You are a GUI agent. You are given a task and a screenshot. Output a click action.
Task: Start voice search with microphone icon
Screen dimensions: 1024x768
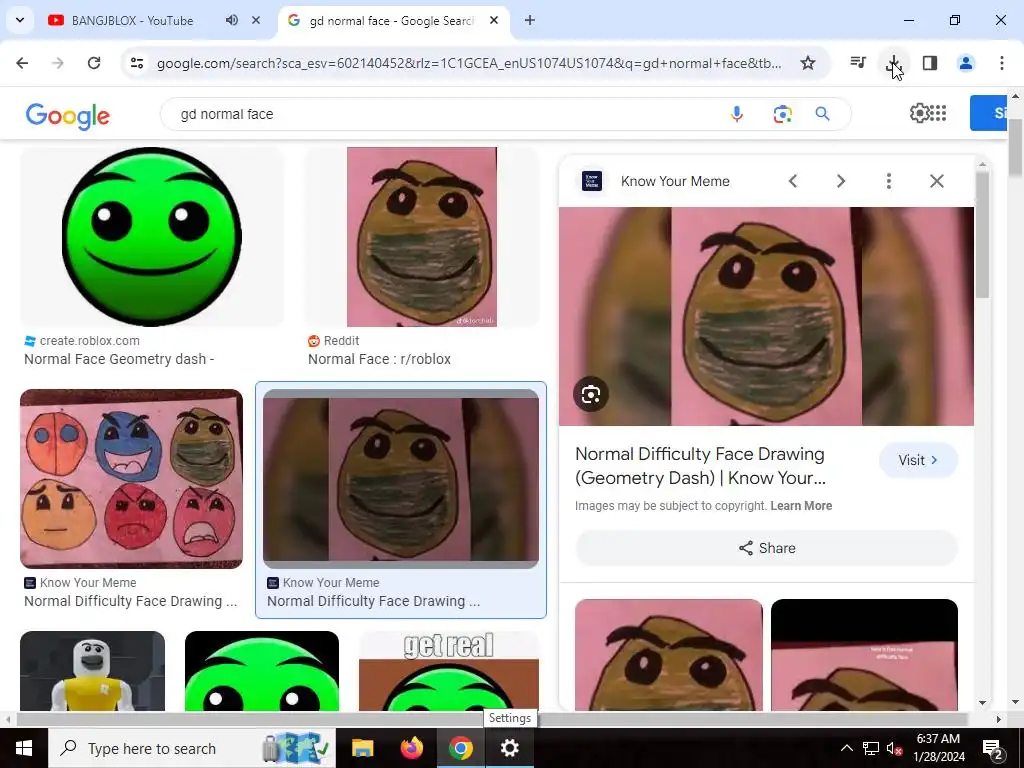[x=737, y=114]
